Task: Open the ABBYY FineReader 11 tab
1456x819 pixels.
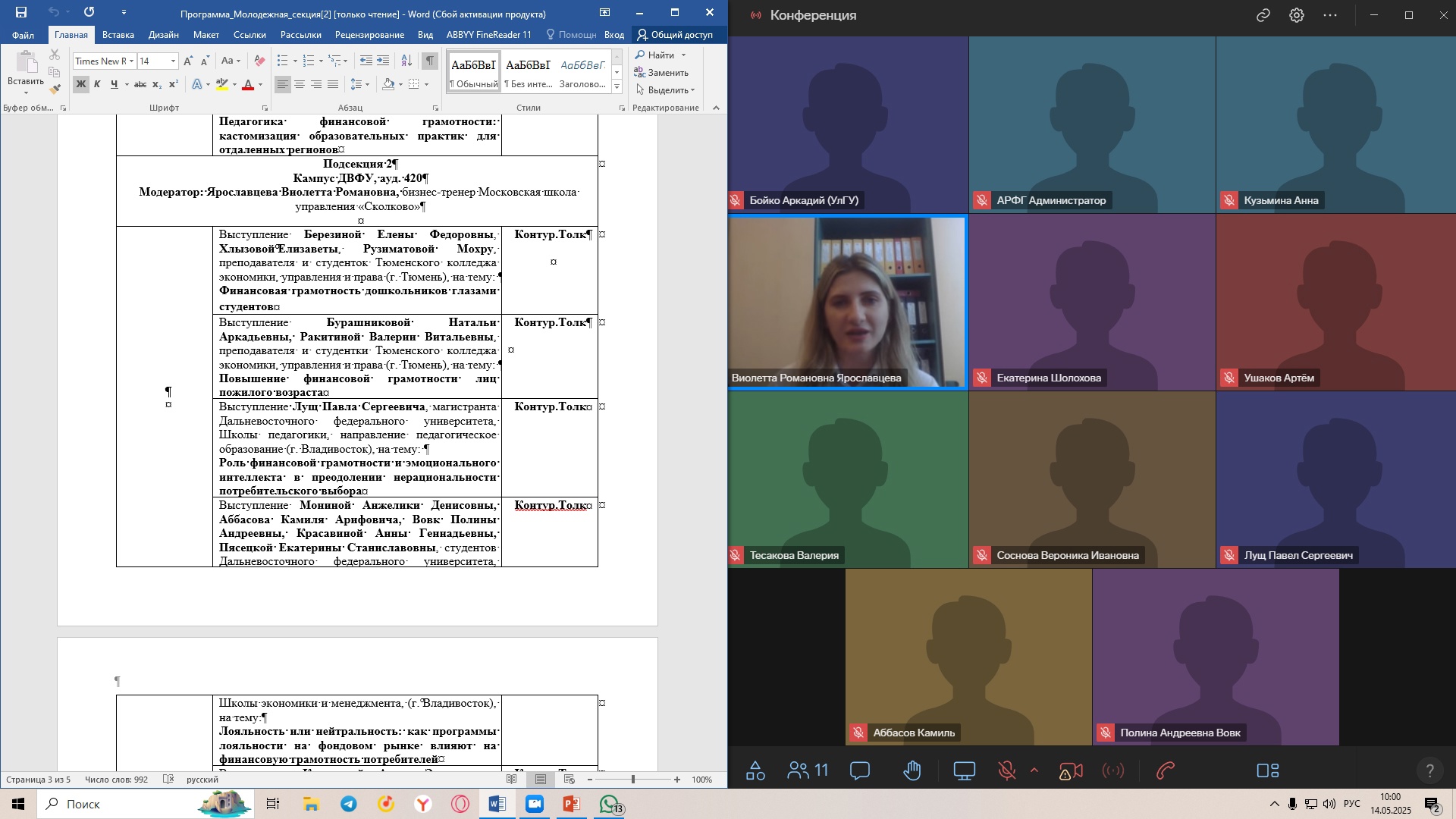Action: (x=489, y=35)
